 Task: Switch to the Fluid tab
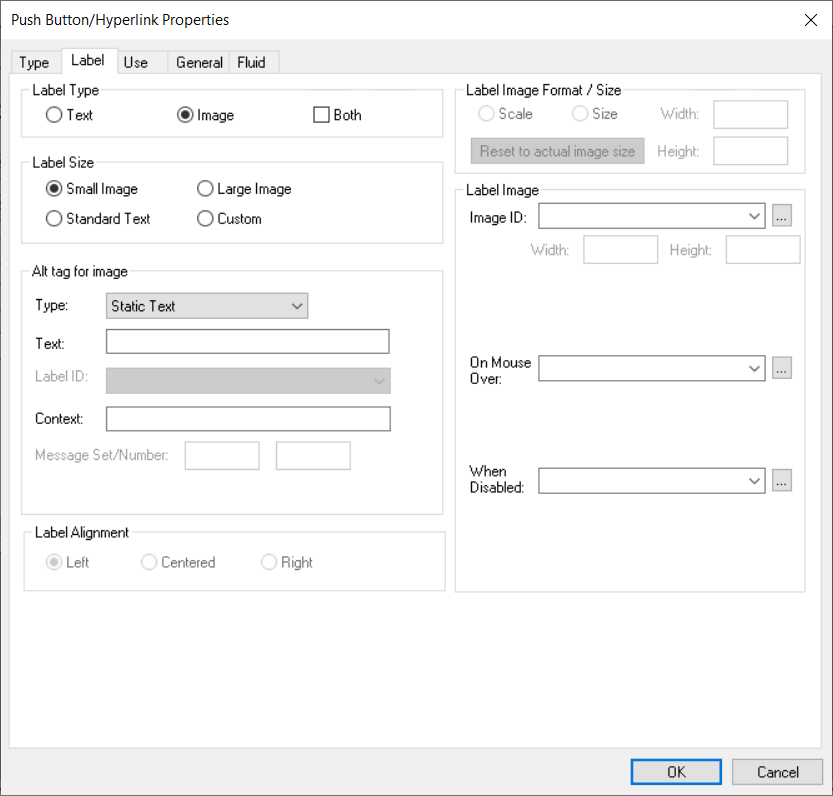click(252, 62)
